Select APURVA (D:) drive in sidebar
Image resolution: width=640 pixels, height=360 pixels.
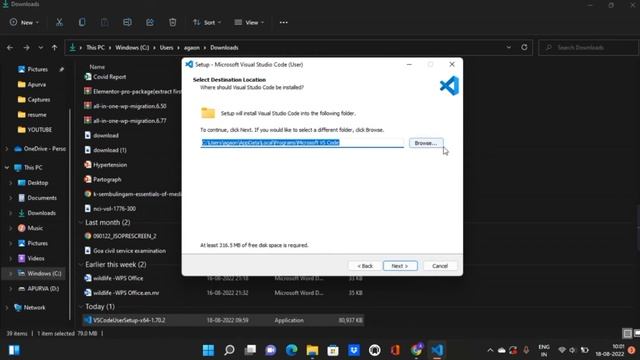tap(43, 289)
